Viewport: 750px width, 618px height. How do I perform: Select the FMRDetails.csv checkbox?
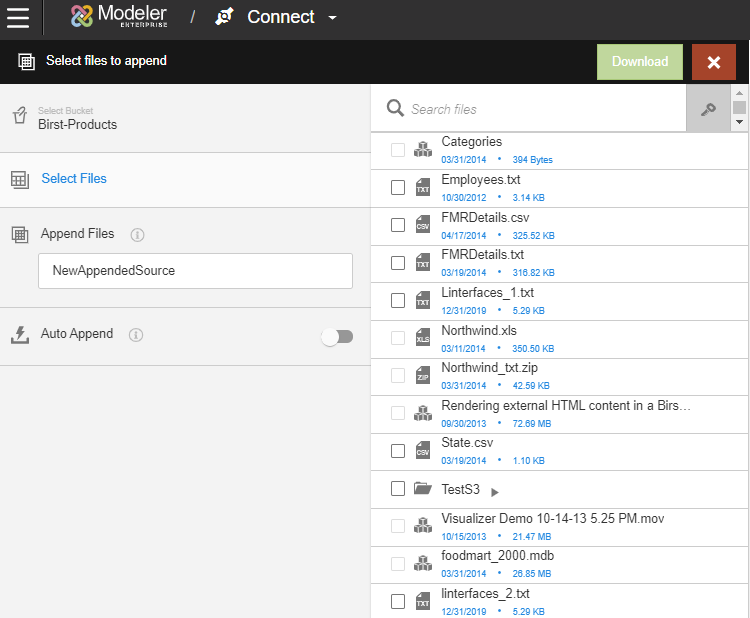tap(398, 226)
